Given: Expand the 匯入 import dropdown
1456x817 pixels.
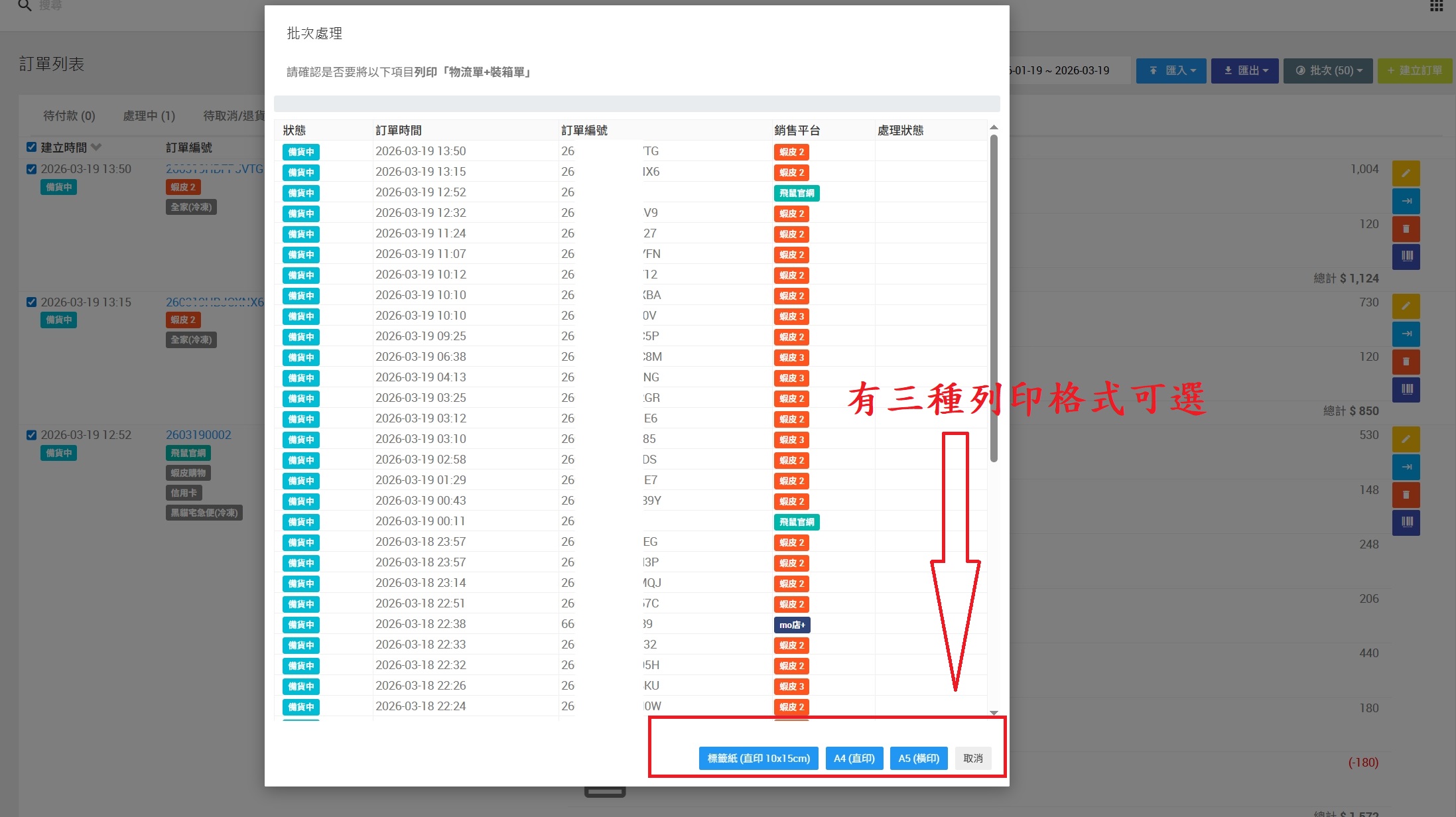Looking at the screenshot, I should click(1172, 71).
